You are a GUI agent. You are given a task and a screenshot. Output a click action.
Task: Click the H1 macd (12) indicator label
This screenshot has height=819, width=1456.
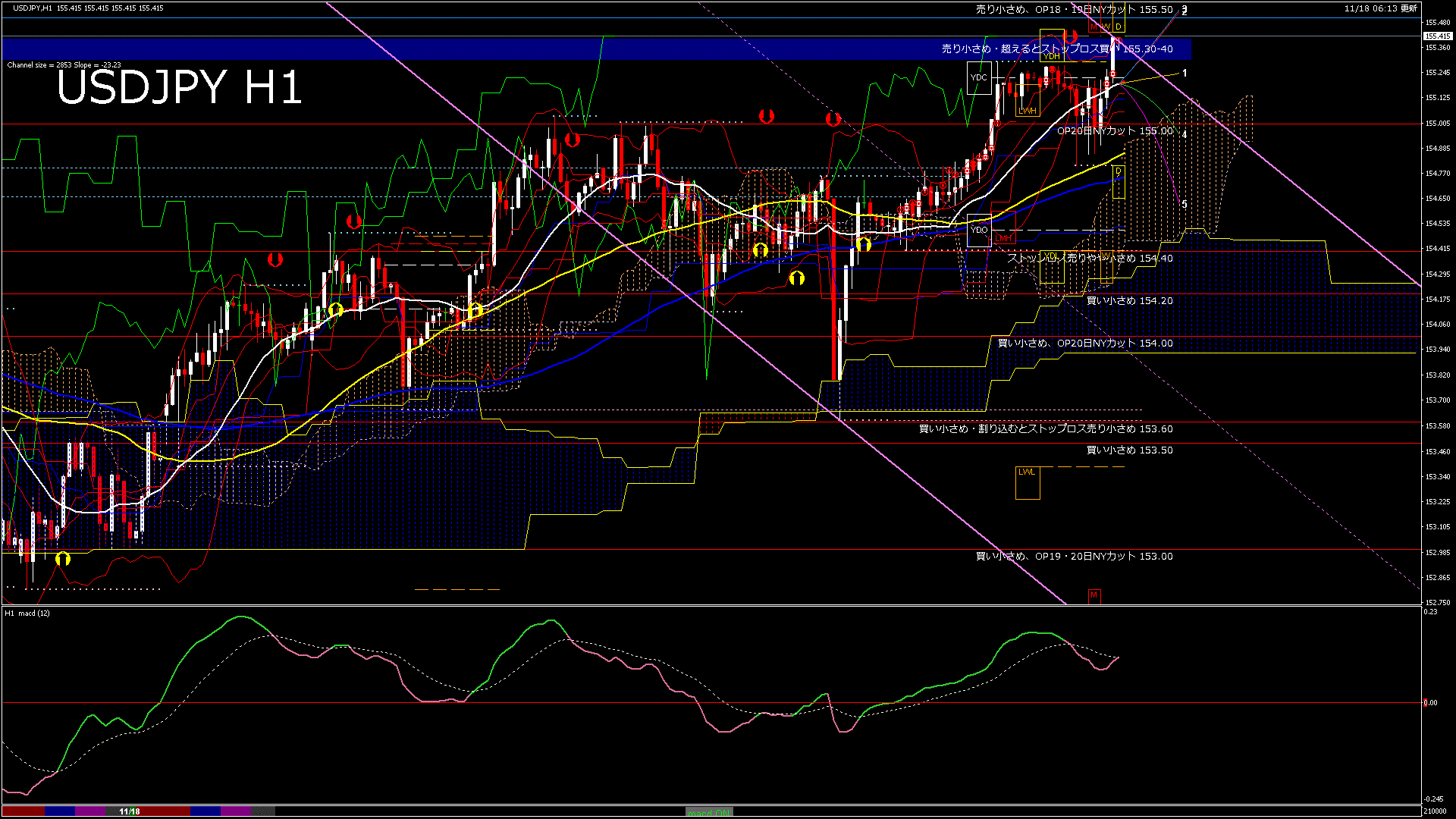(x=27, y=613)
